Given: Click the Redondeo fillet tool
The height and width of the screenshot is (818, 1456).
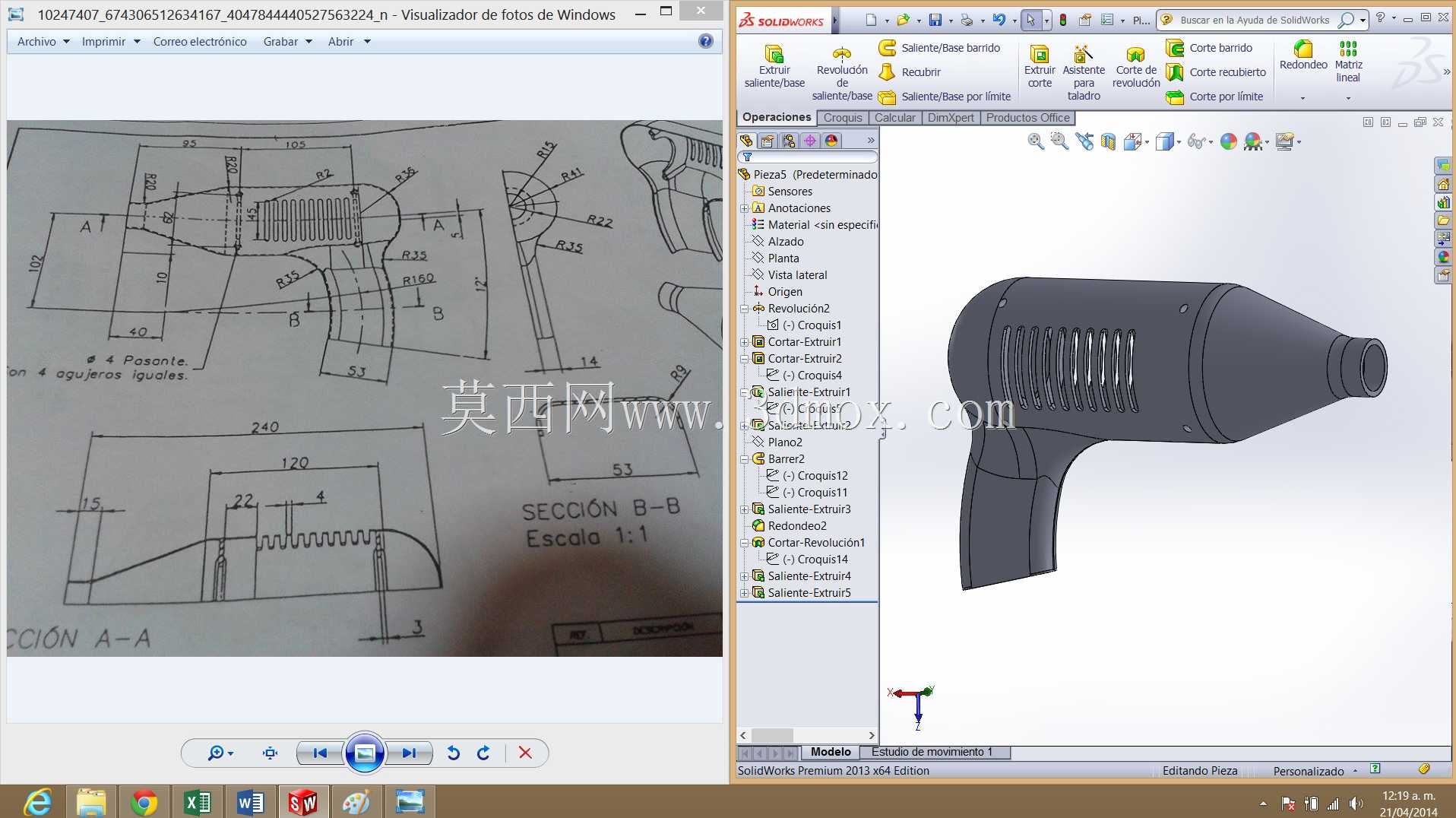Looking at the screenshot, I should coord(1303,55).
